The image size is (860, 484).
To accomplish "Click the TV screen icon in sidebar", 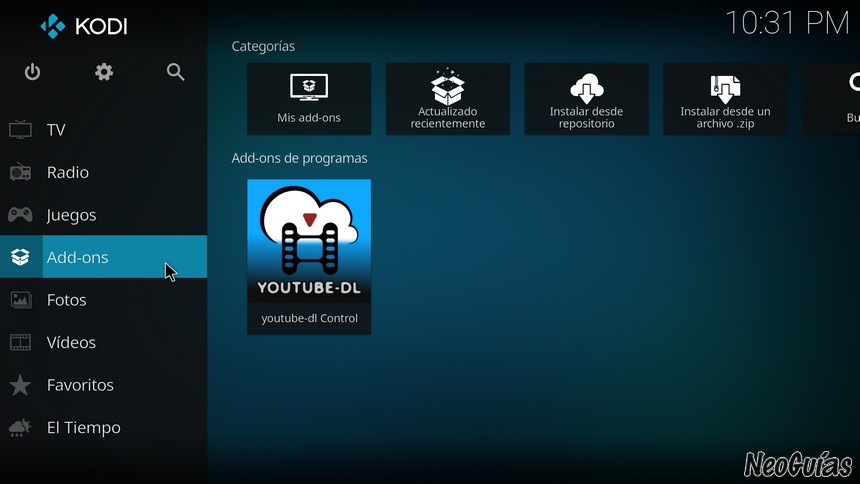I will (x=20, y=130).
